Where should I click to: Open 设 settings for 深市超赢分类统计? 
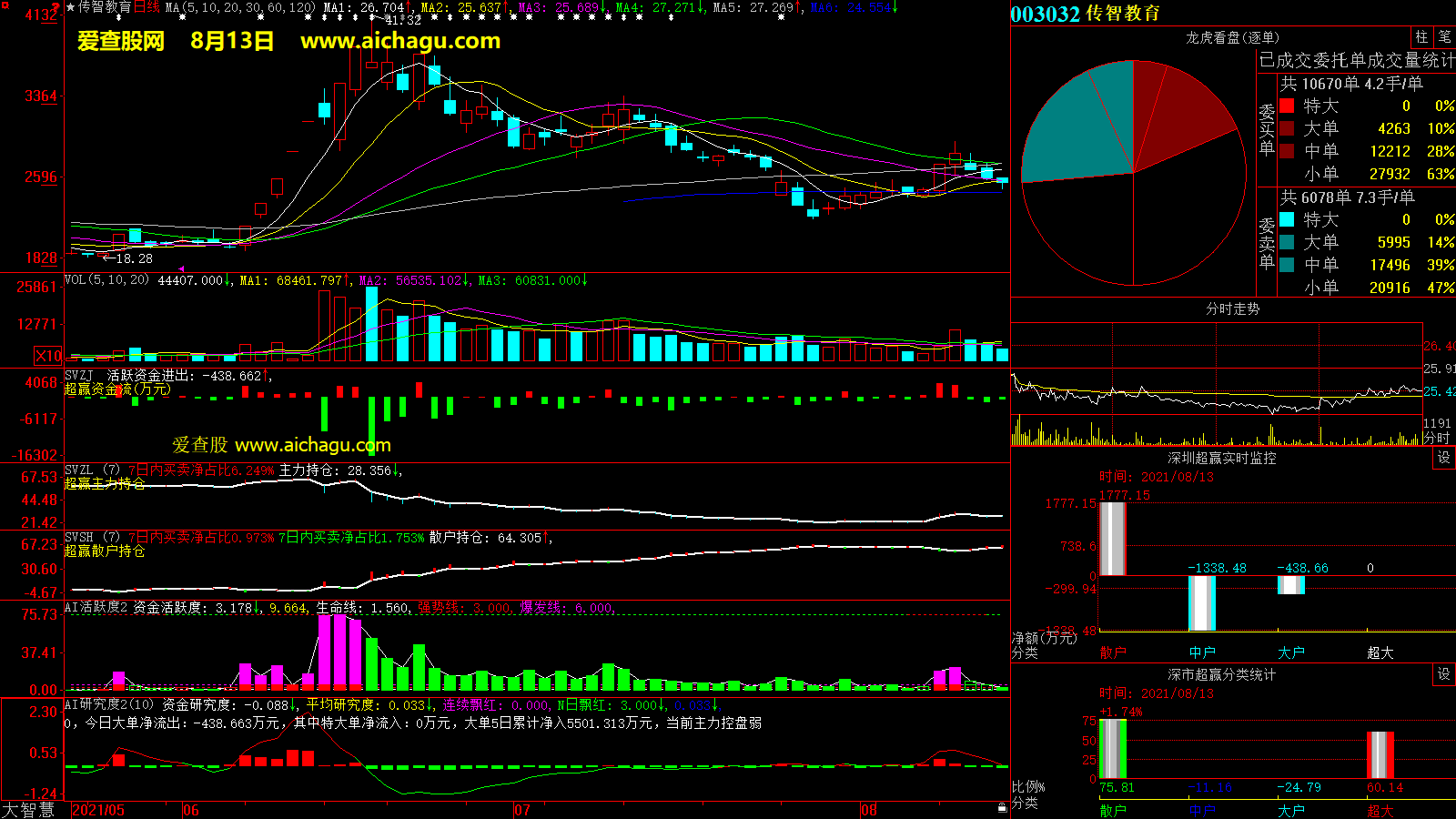[x=1444, y=674]
